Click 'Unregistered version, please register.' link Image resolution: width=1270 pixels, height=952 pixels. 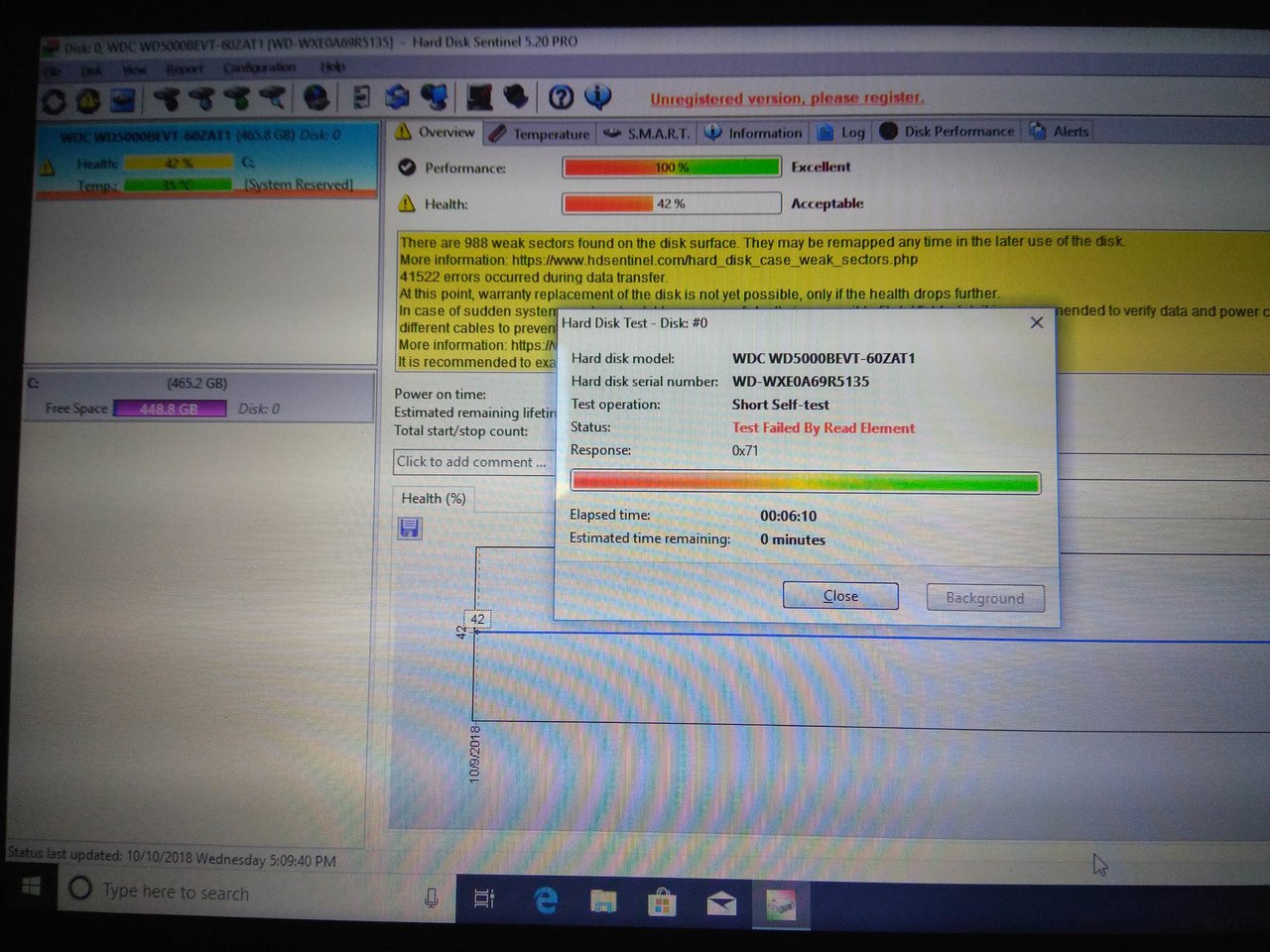click(787, 98)
